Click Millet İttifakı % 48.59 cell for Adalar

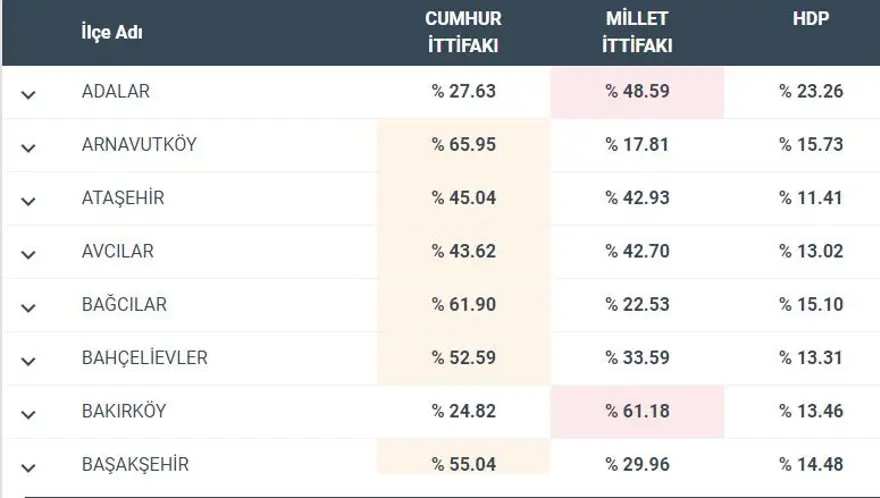637,92
